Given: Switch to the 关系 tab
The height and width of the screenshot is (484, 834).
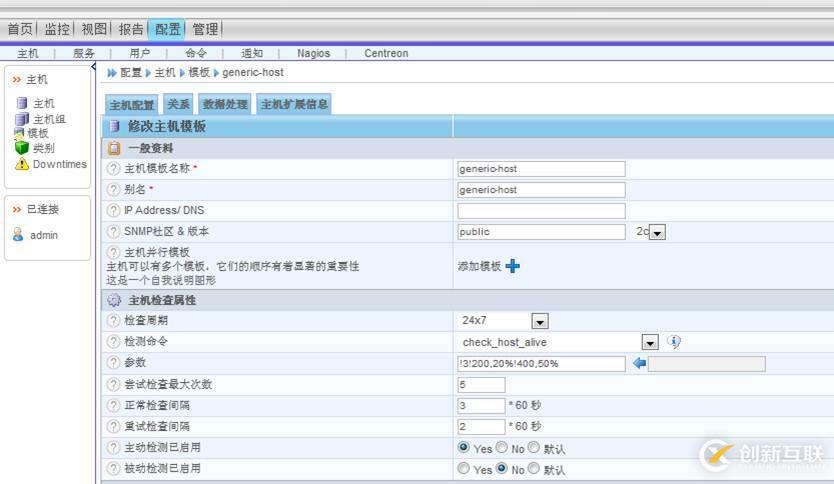Looking at the screenshot, I should click(x=178, y=104).
